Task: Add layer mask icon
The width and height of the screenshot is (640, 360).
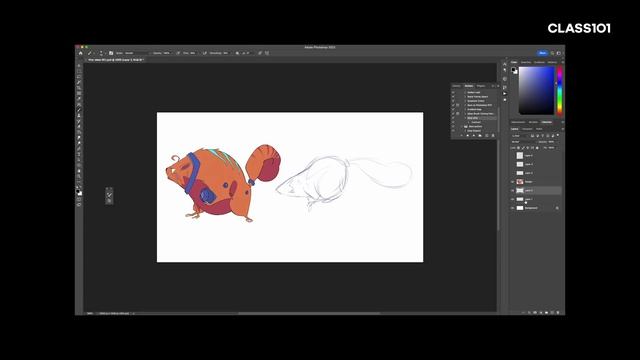Action: point(535,312)
